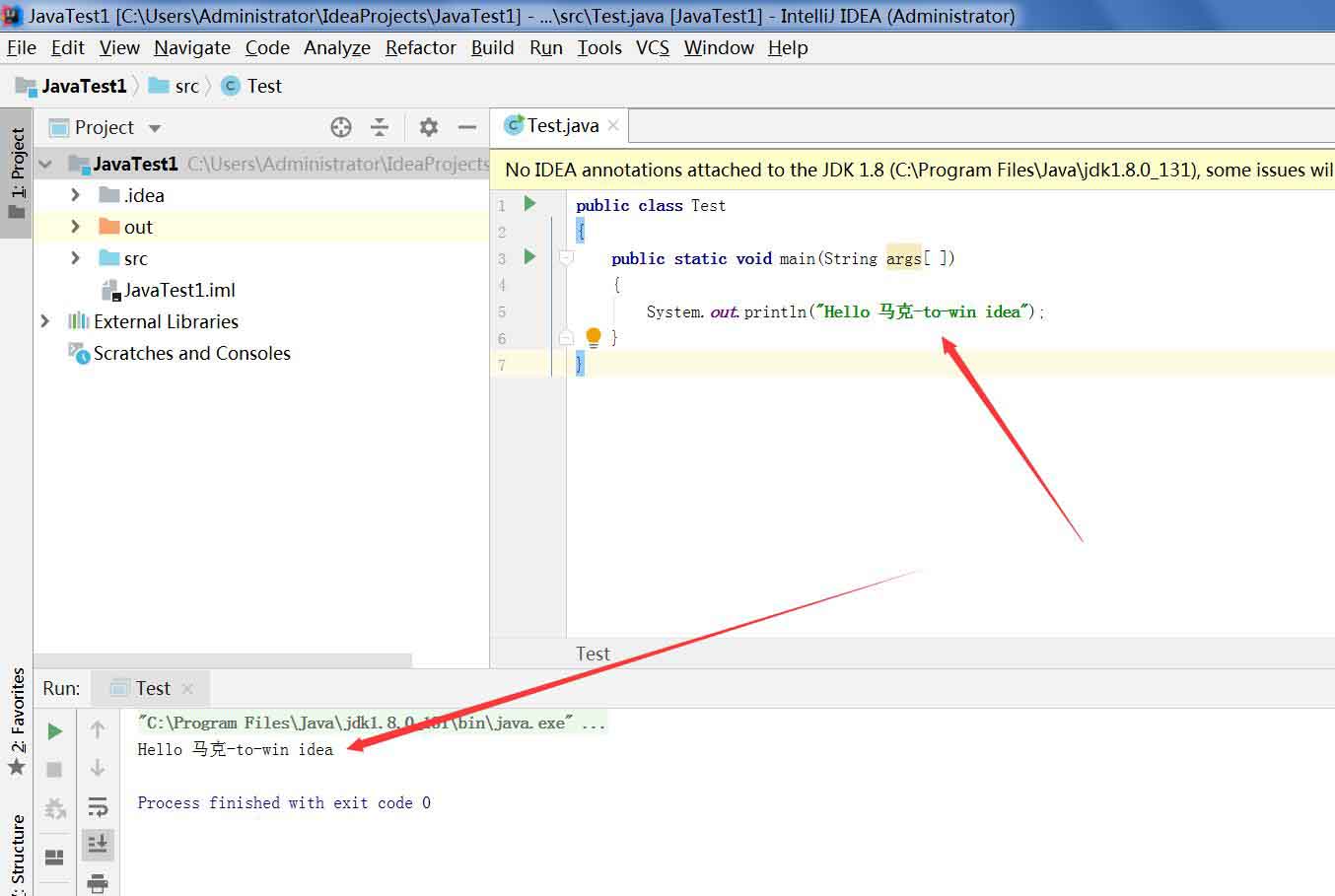Toggle the 2: Favorites tool window button
The image size is (1335, 896).
point(17,722)
